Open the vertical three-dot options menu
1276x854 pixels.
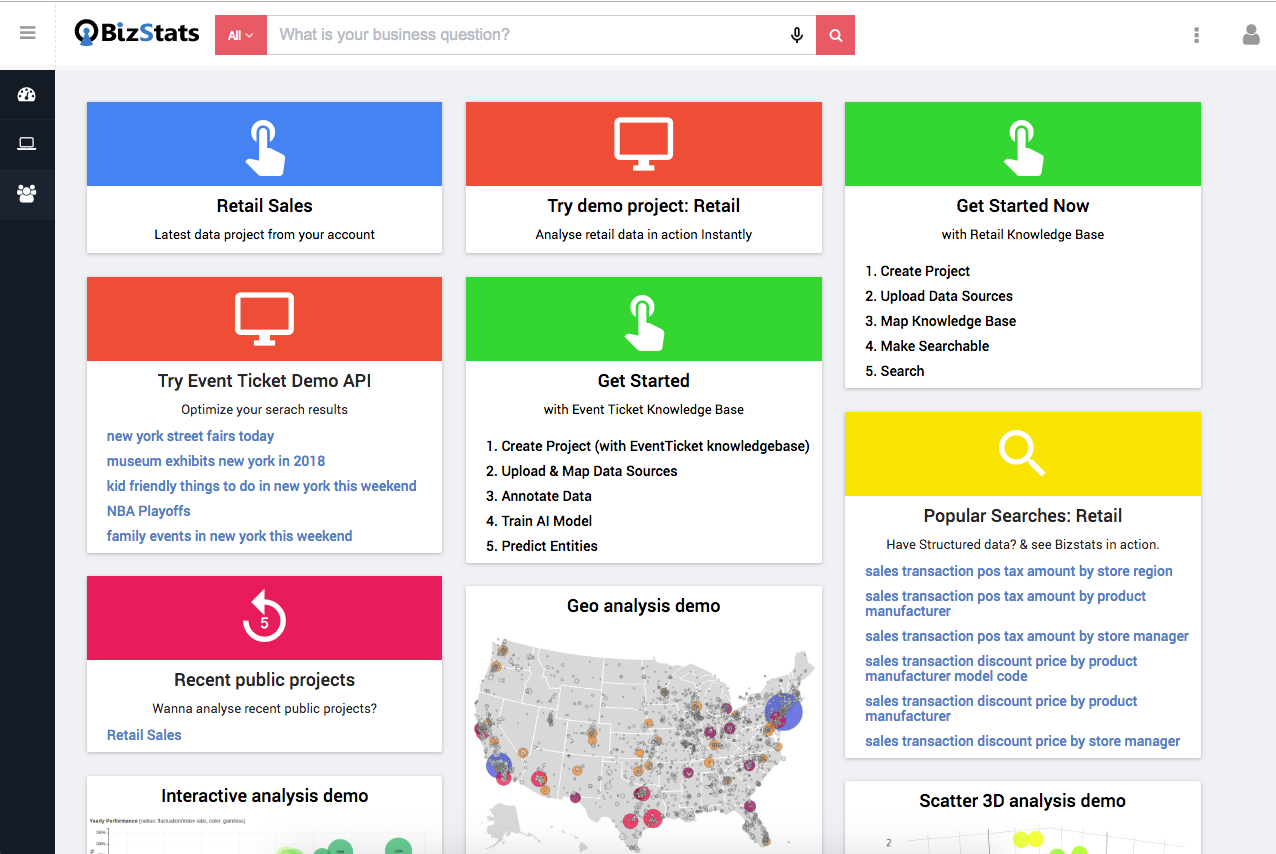coord(1196,35)
